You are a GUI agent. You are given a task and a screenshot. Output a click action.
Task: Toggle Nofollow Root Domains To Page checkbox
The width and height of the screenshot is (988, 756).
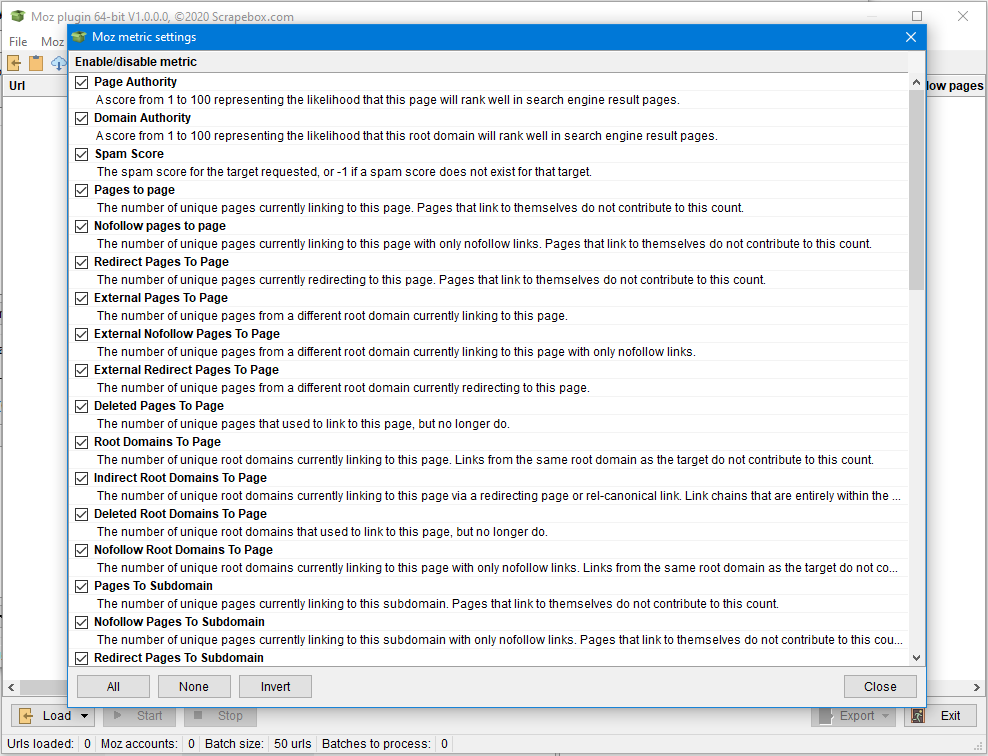(81, 550)
